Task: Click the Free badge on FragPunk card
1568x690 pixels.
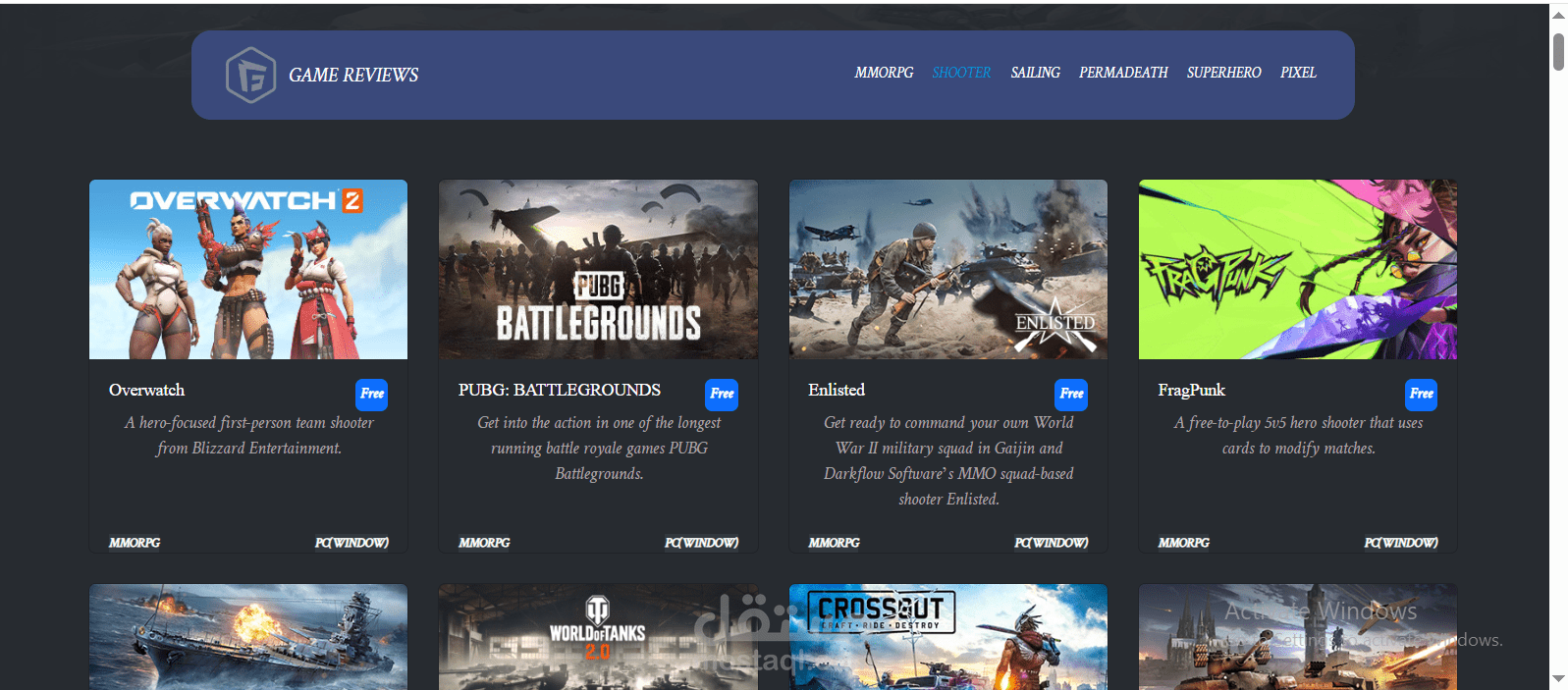Action: pyautogui.click(x=1421, y=394)
